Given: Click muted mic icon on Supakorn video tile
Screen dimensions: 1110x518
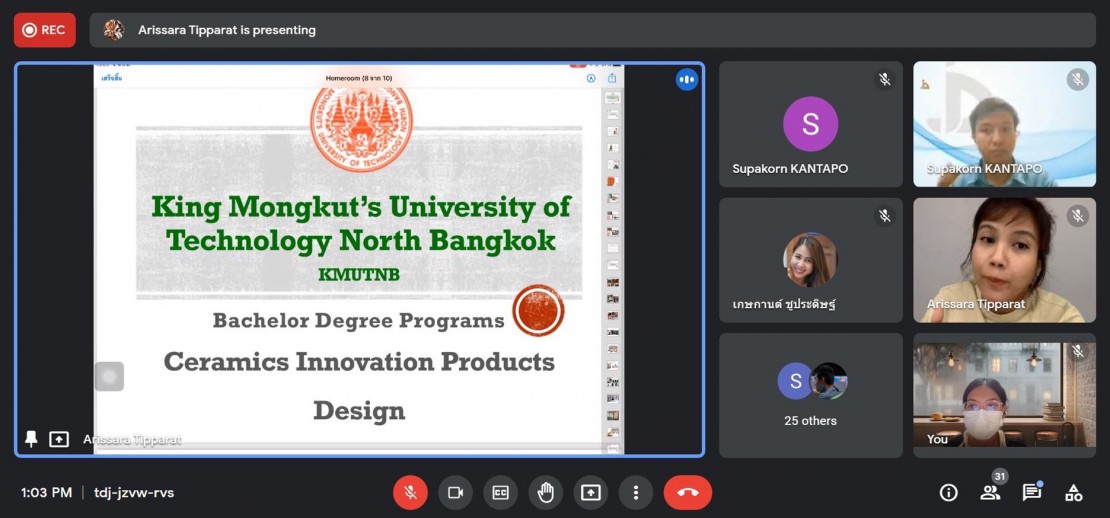Looking at the screenshot, I should coord(1077,79).
